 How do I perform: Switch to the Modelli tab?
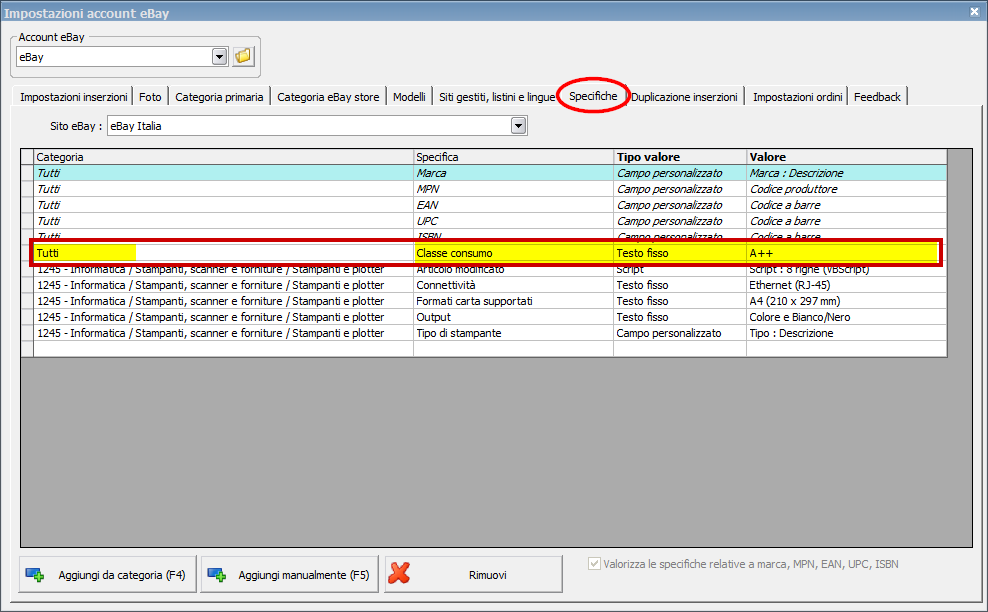tap(409, 97)
